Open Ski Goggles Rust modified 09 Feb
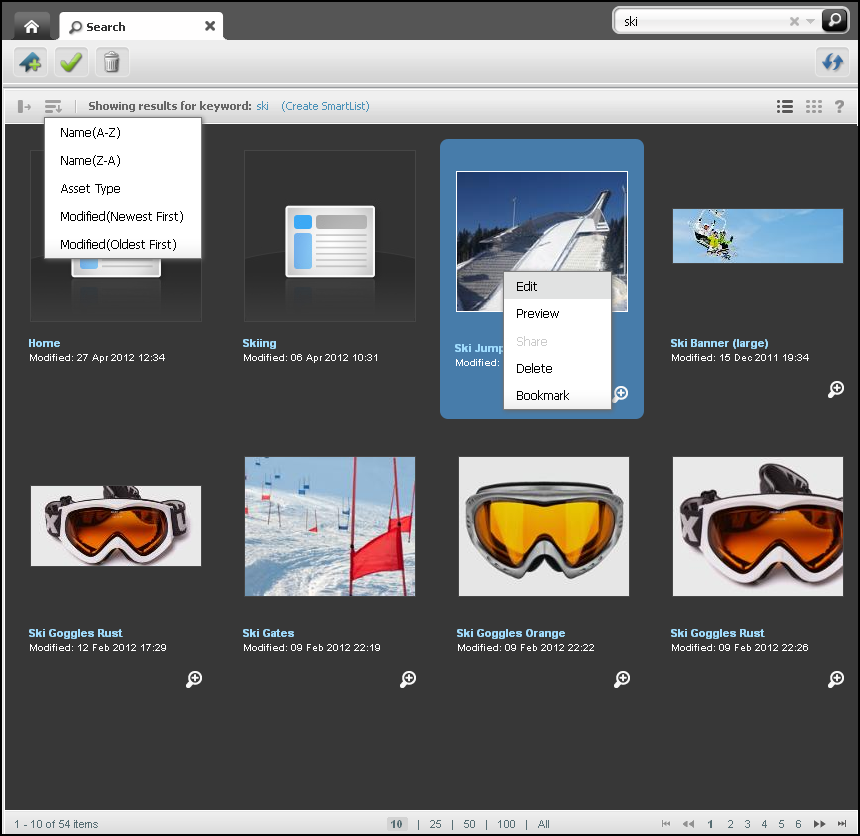The width and height of the screenshot is (860, 836). click(x=717, y=633)
